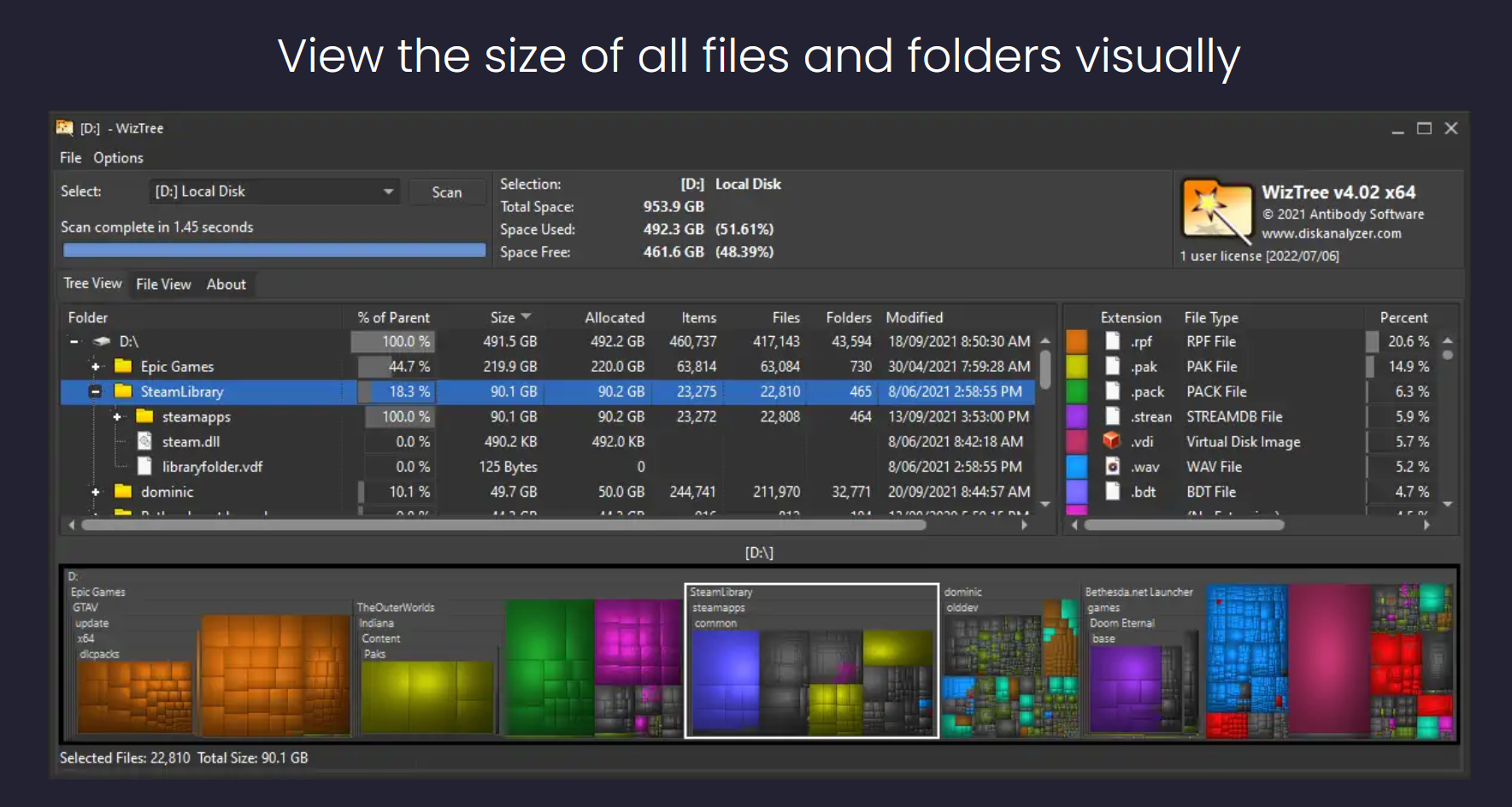Select the Bethesda.net Launcher treemap block
This screenshot has height=807, width=1512.
1142,663
